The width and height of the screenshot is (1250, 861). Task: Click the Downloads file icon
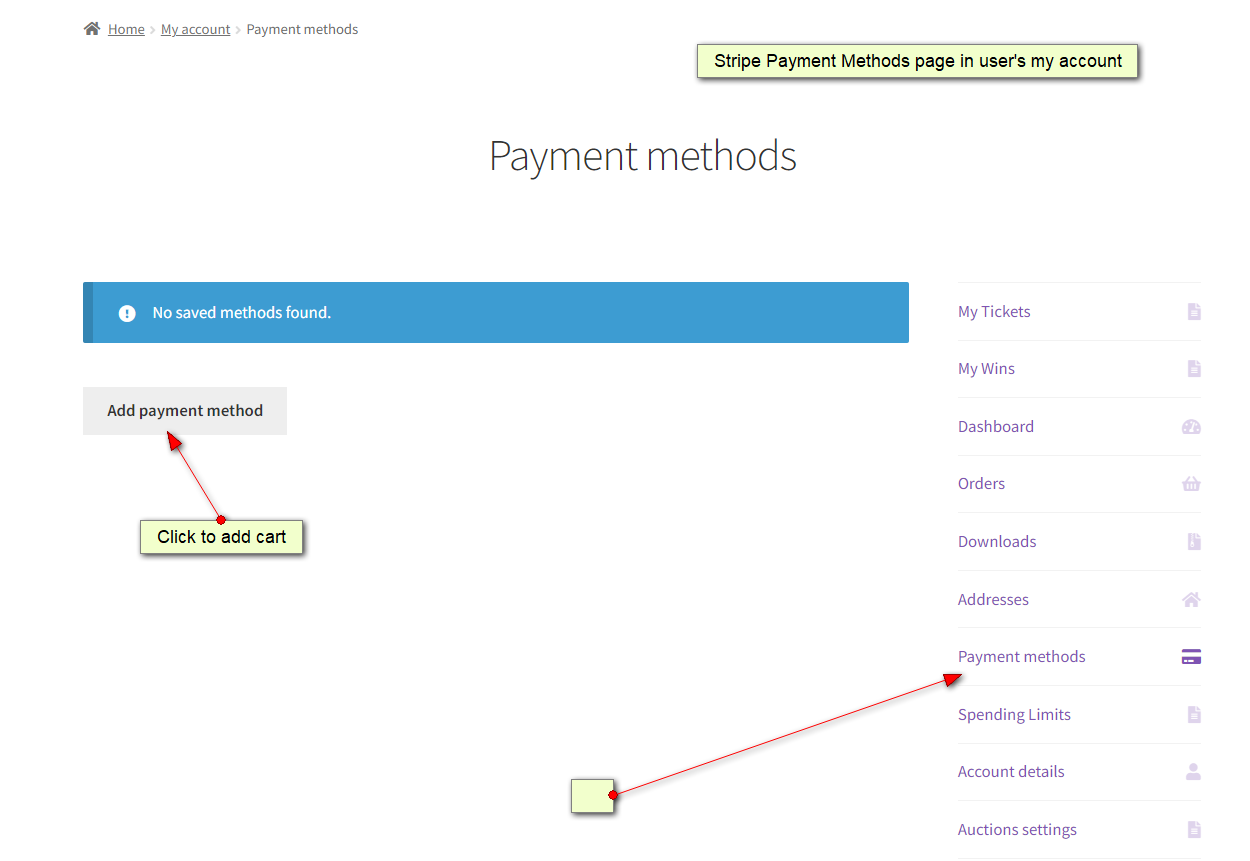(1193, 542)
